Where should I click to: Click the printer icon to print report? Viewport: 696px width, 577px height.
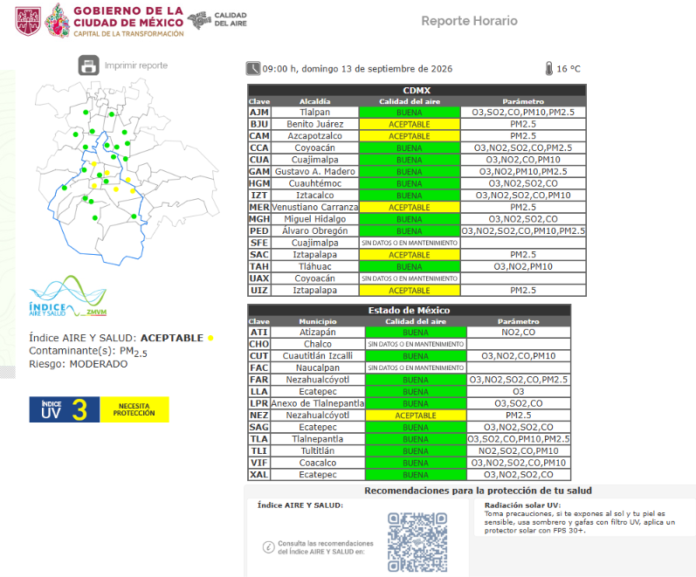tap(89, 65)
